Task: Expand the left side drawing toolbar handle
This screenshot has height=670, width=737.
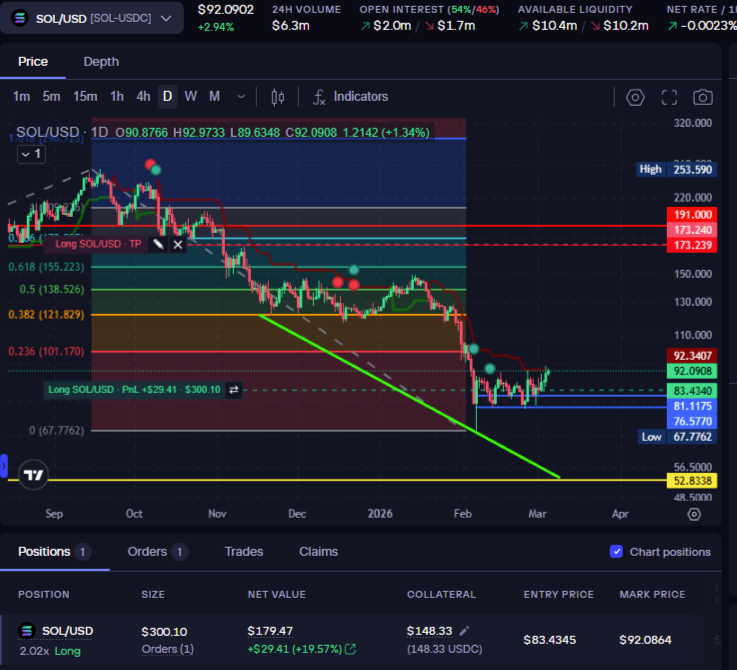Action: pos(4,466)
